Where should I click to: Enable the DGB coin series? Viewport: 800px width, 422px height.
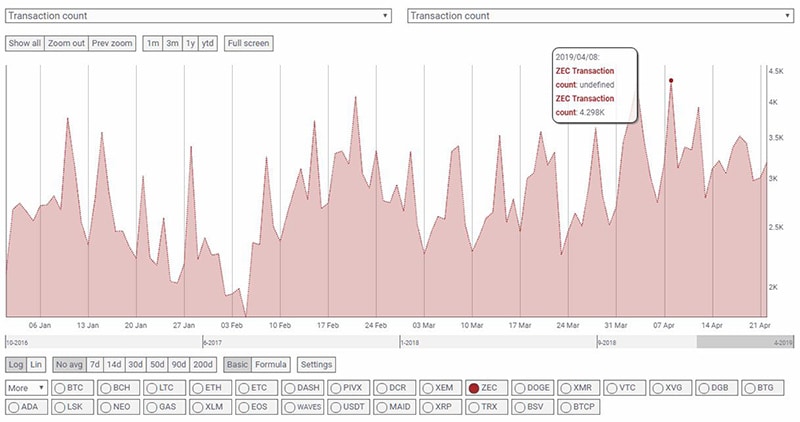coord(716,388)
